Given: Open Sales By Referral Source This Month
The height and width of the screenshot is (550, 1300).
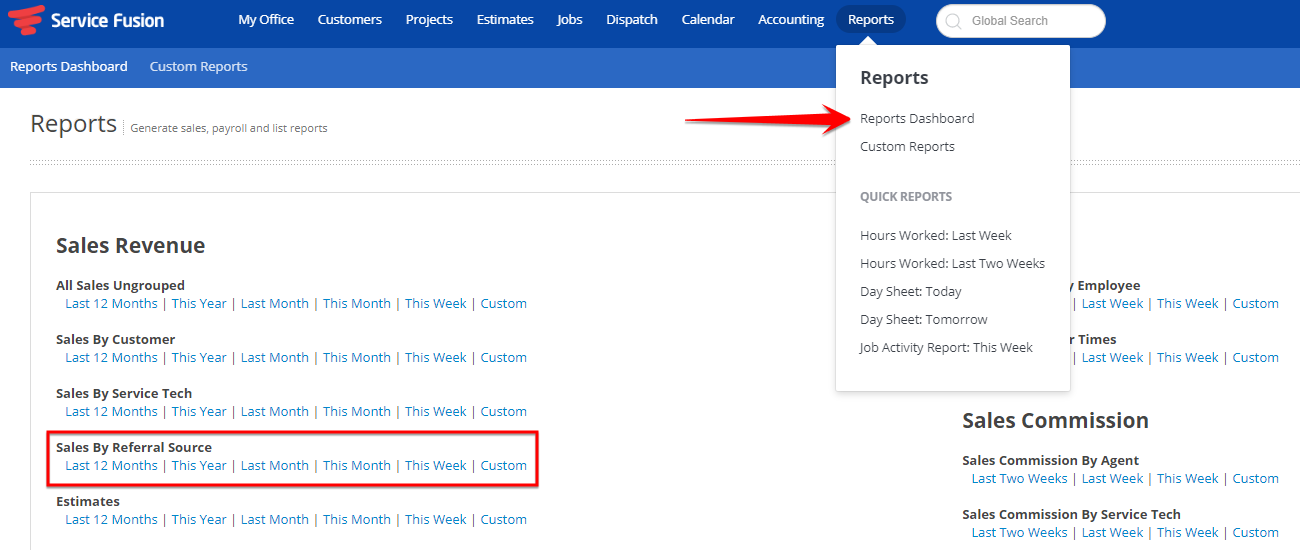Looking at the screenshot, I should coord(357,466).
